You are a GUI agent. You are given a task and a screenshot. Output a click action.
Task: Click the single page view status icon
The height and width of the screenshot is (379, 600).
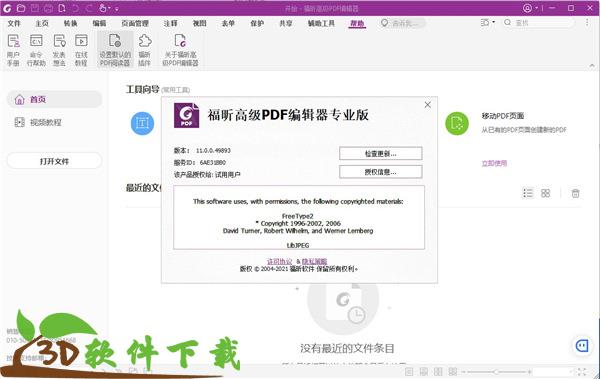(409, 371)
